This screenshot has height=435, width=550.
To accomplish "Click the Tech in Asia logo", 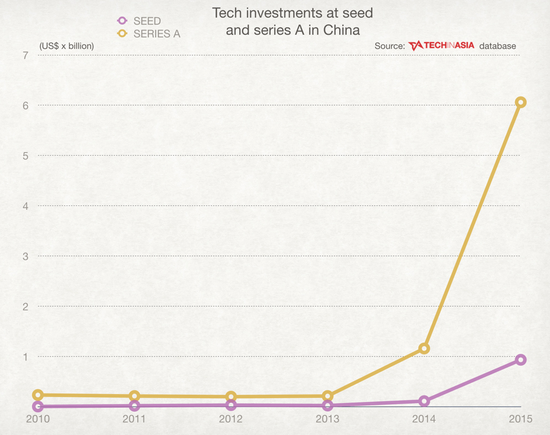I will [441, 46].
